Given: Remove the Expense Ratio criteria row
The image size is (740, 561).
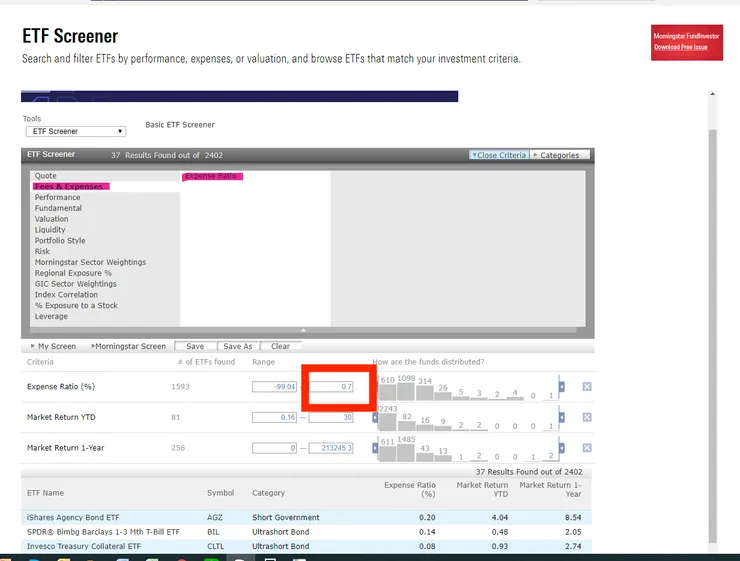Looking at the screenshot, I should point(587,386).
